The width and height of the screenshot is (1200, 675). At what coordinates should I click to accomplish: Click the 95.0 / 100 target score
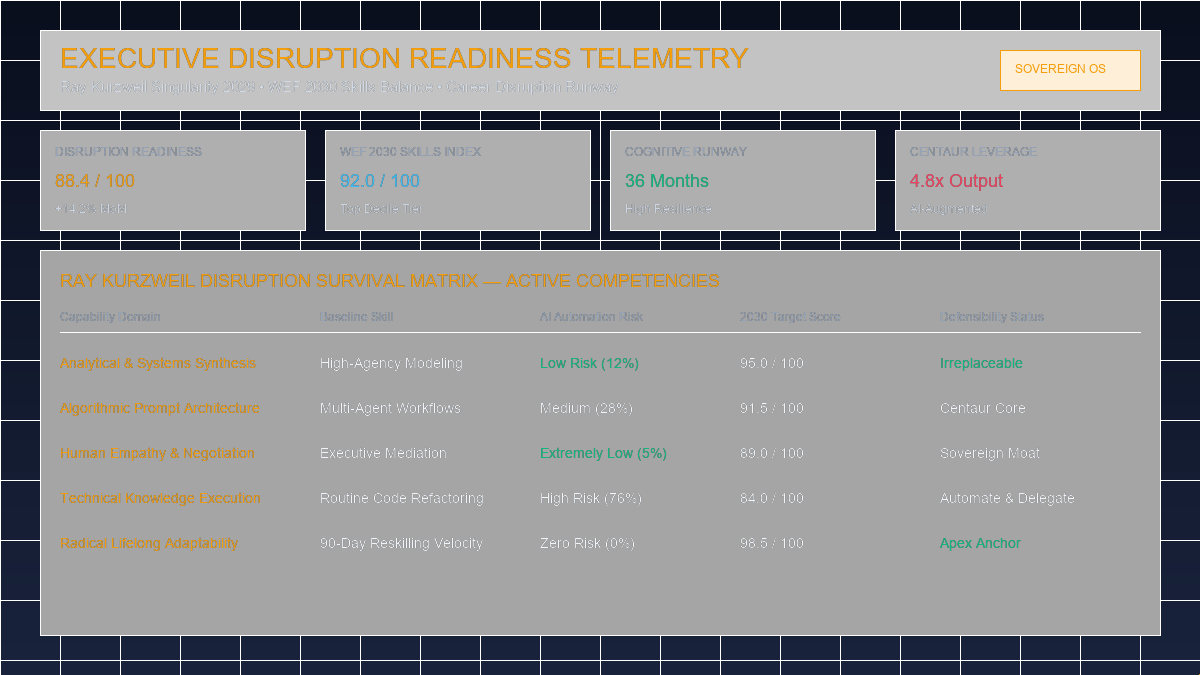[772, 363]
